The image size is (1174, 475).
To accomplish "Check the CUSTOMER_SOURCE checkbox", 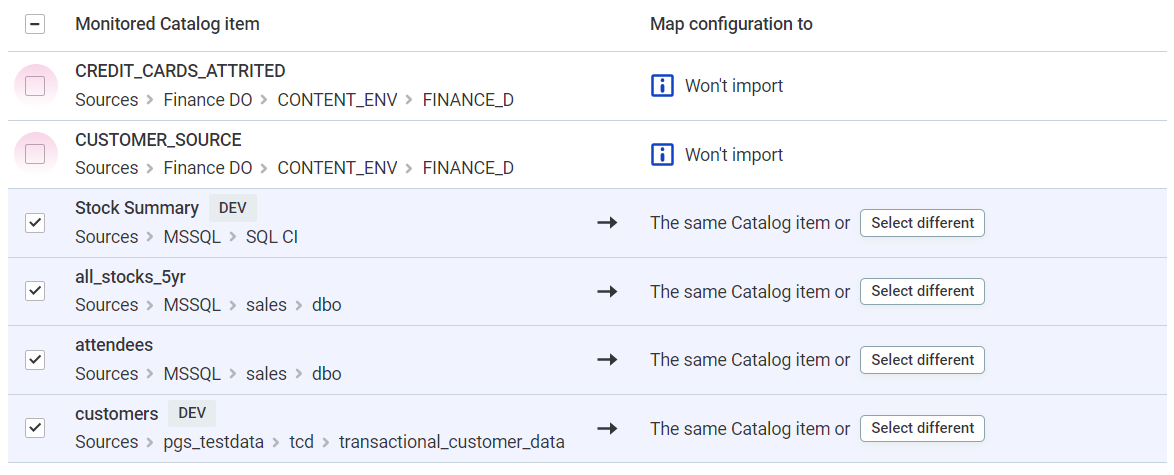I will pos(35,154).
